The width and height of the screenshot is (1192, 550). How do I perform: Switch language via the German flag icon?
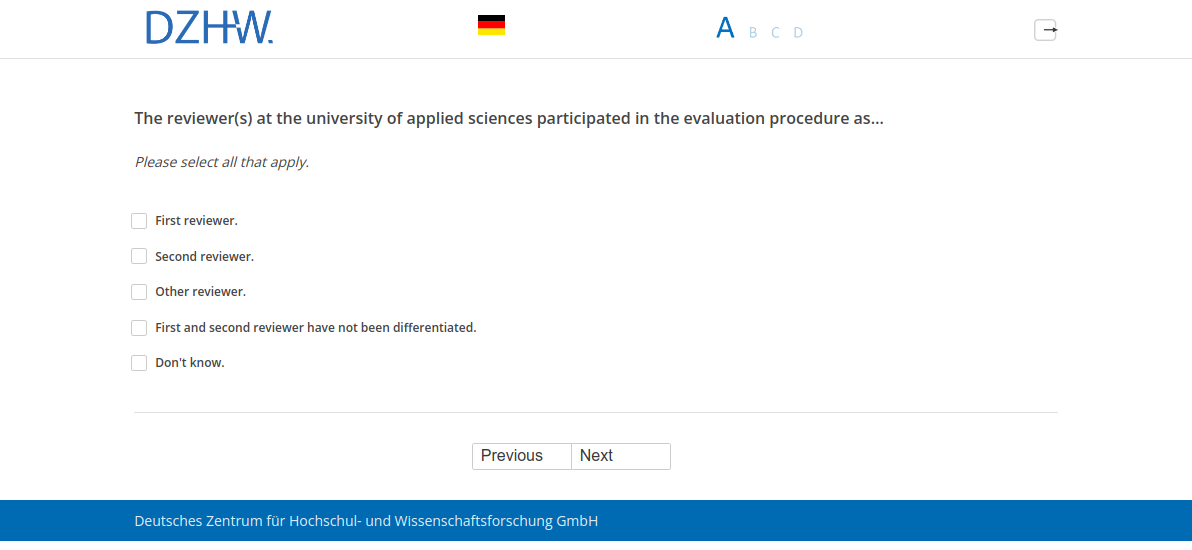(x=491, y=25)
